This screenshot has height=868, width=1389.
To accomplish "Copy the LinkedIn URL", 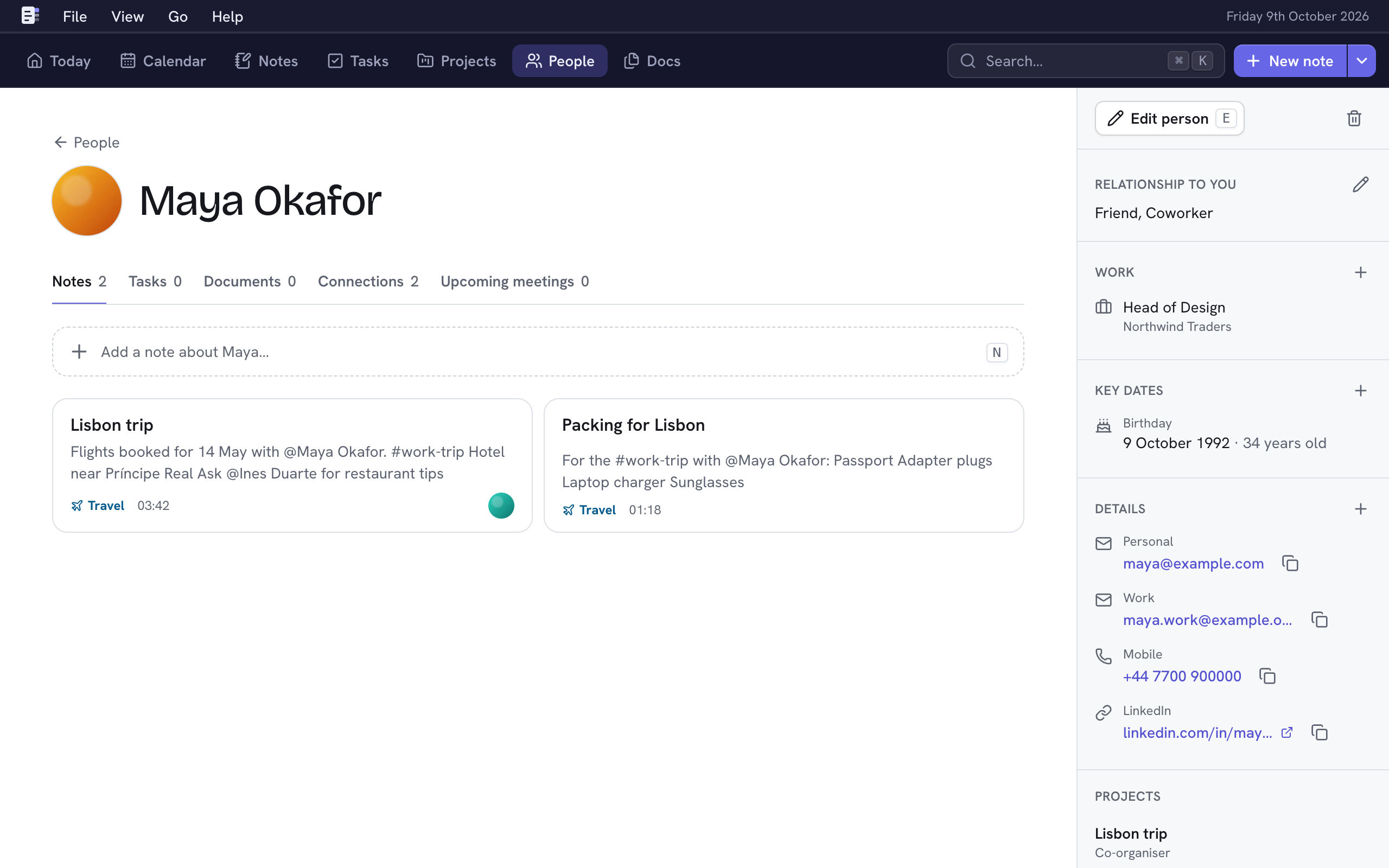I will point(1320,732).
